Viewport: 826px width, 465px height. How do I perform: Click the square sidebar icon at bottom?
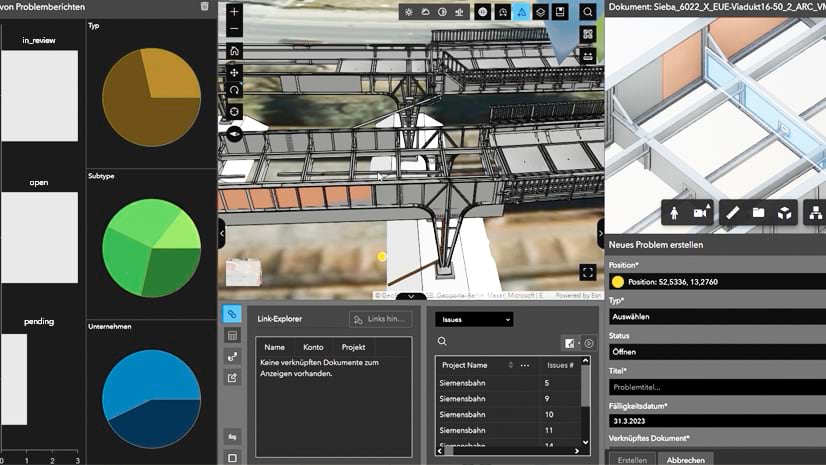point(232,458)
